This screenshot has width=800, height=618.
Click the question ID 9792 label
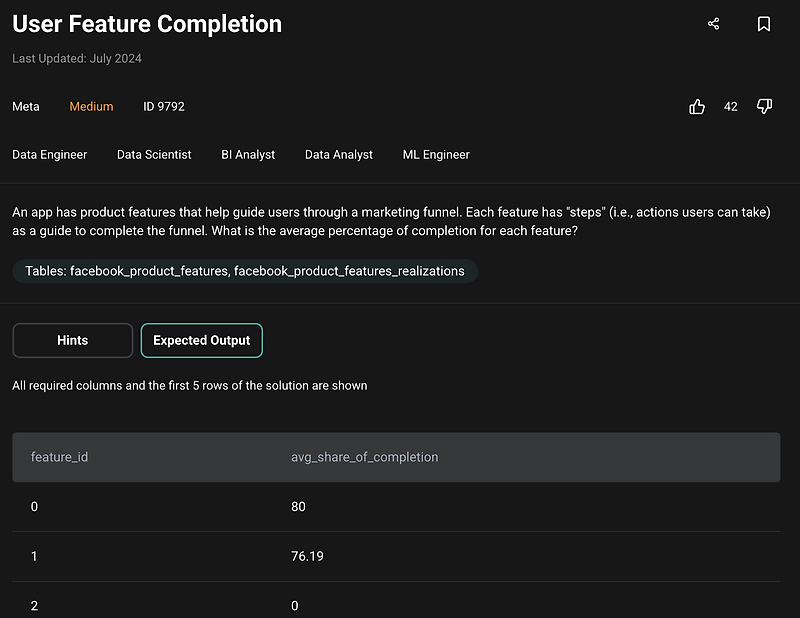[163, 106]
